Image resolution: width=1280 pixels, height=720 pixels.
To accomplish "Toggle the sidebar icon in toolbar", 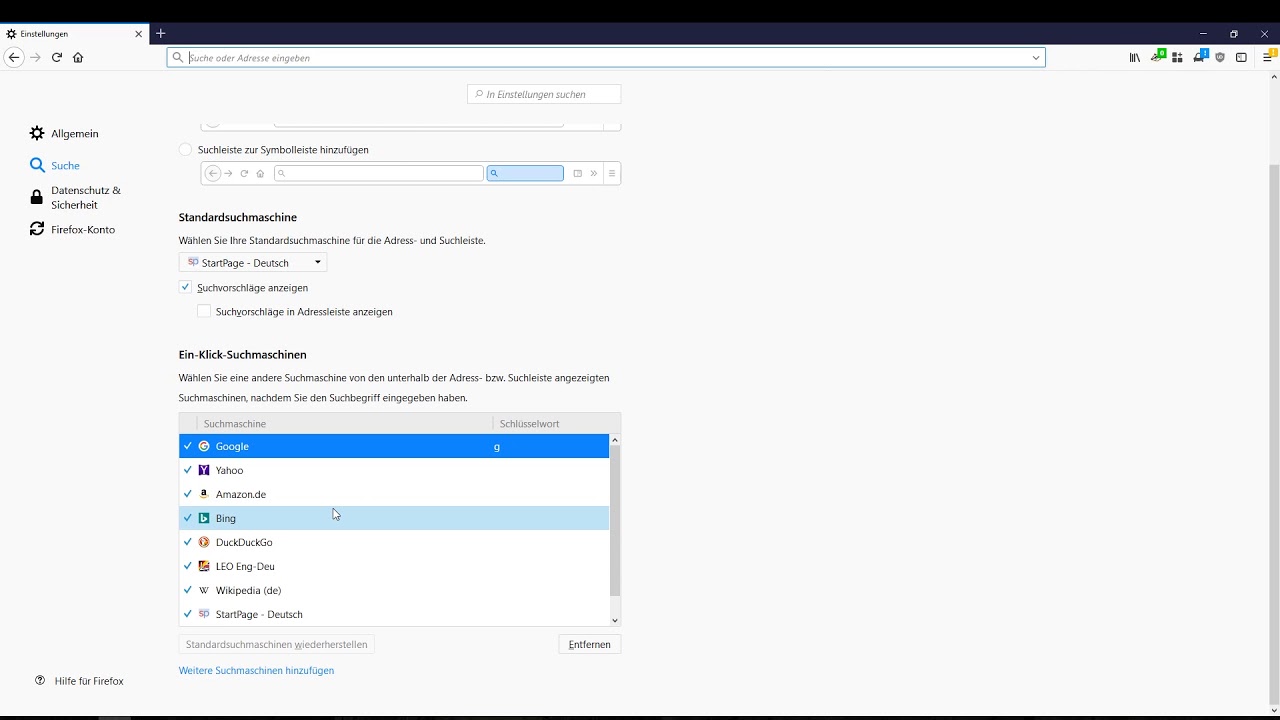I will point(1241,58).
